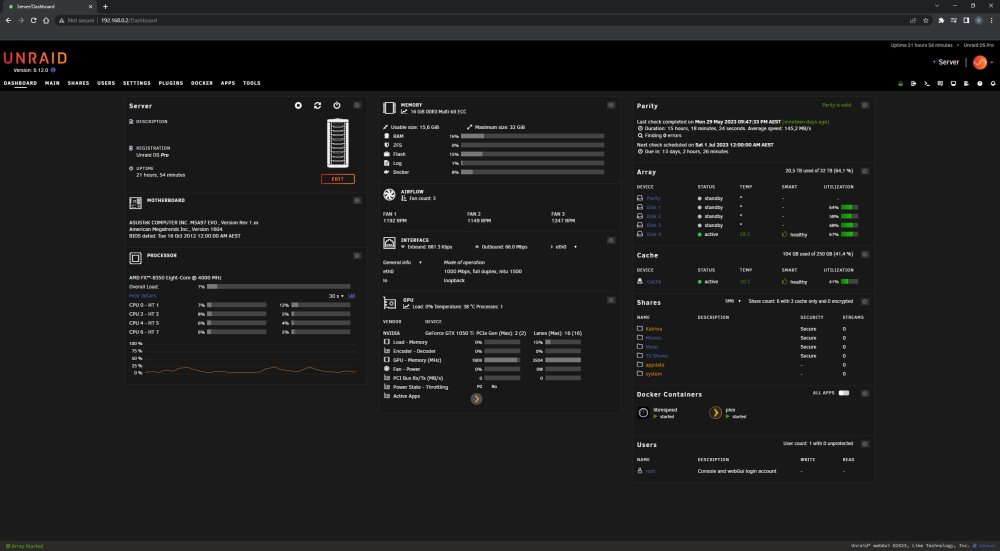Click the notifications bell icon

click(x=993, y=83)
